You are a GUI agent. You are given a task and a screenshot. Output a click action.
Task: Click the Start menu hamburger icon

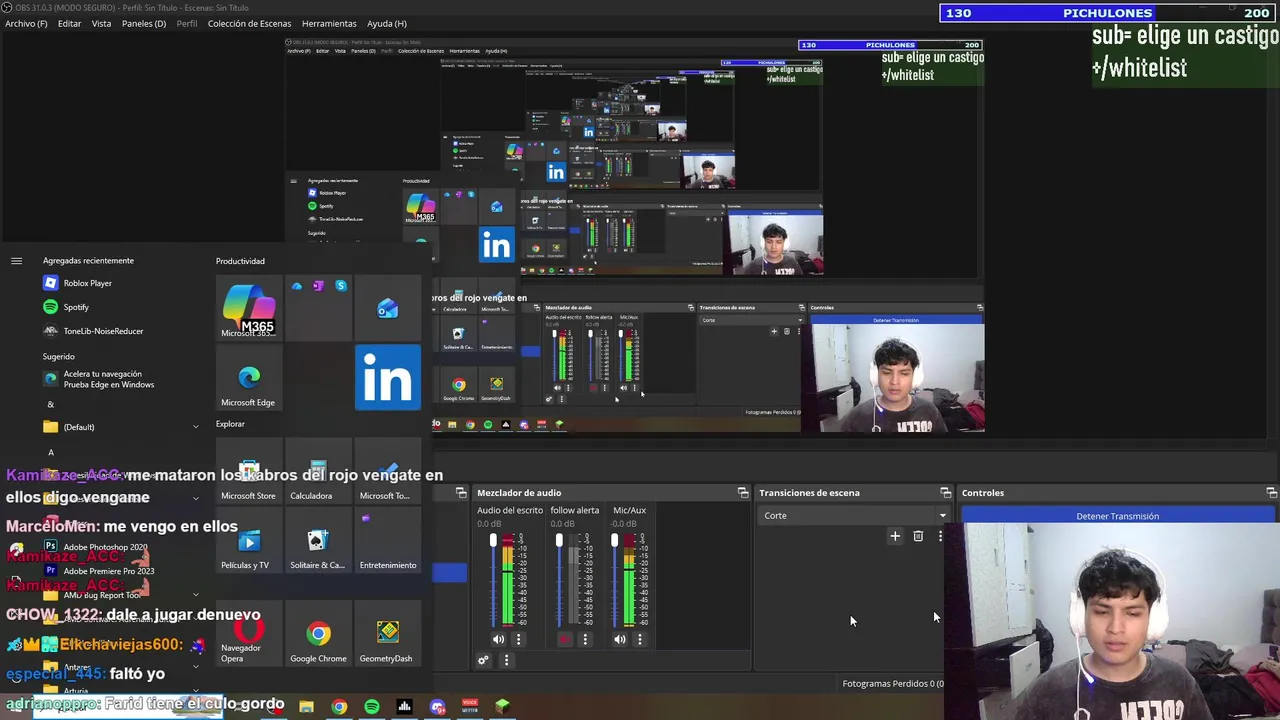[16, 261]
